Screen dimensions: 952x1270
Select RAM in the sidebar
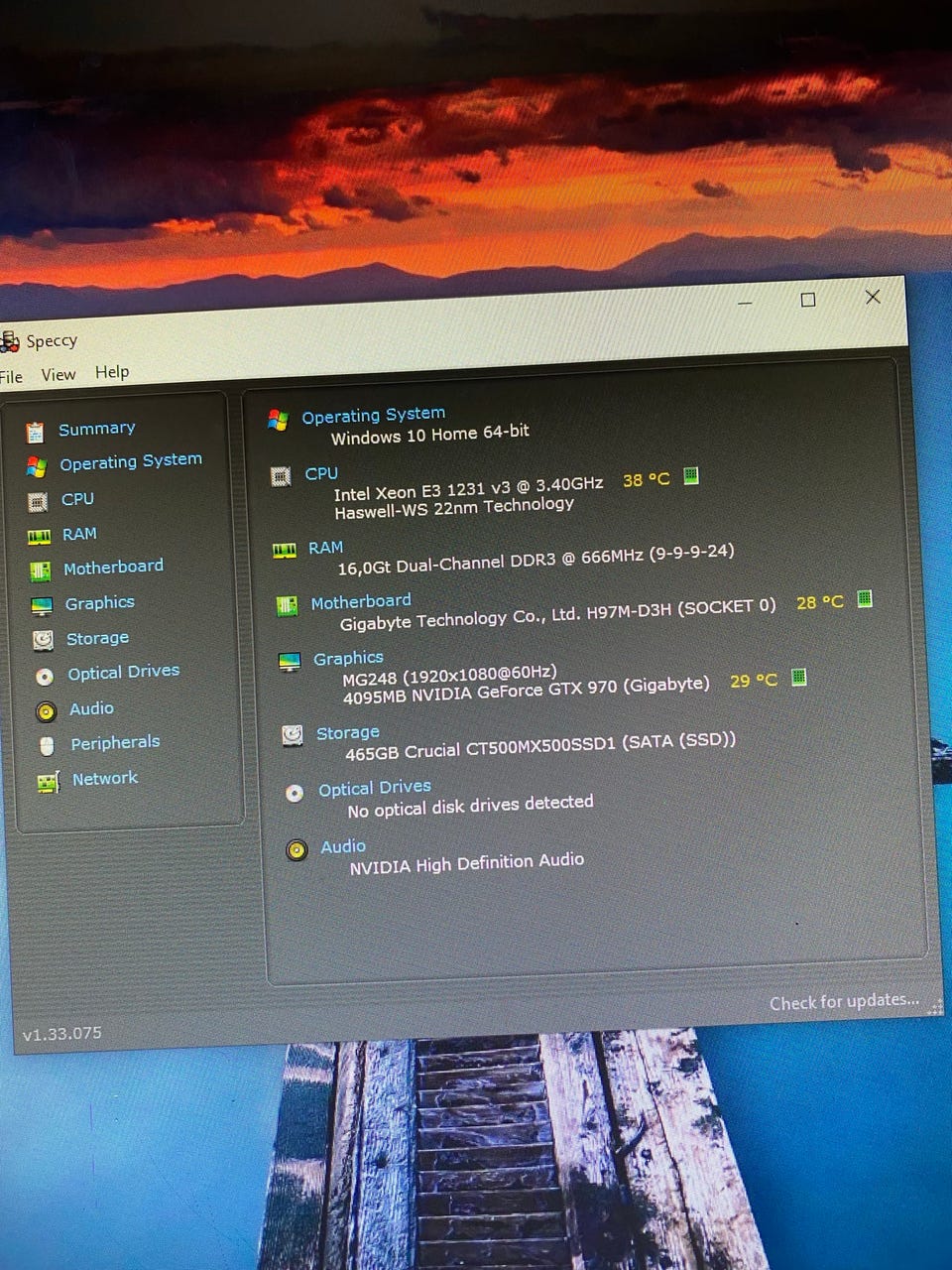click(79, 534)
